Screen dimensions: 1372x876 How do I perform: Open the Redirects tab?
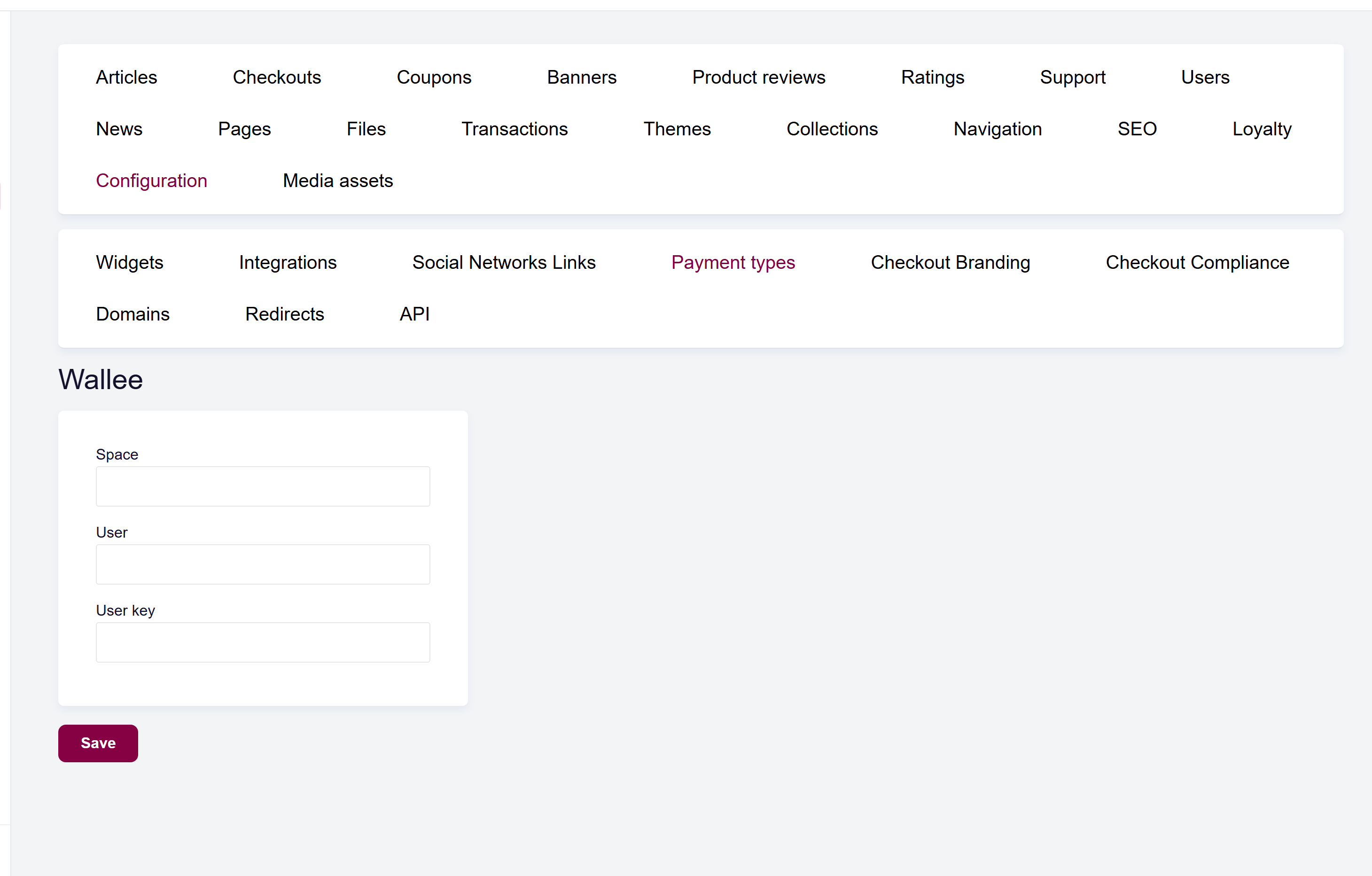coord(284,314)
